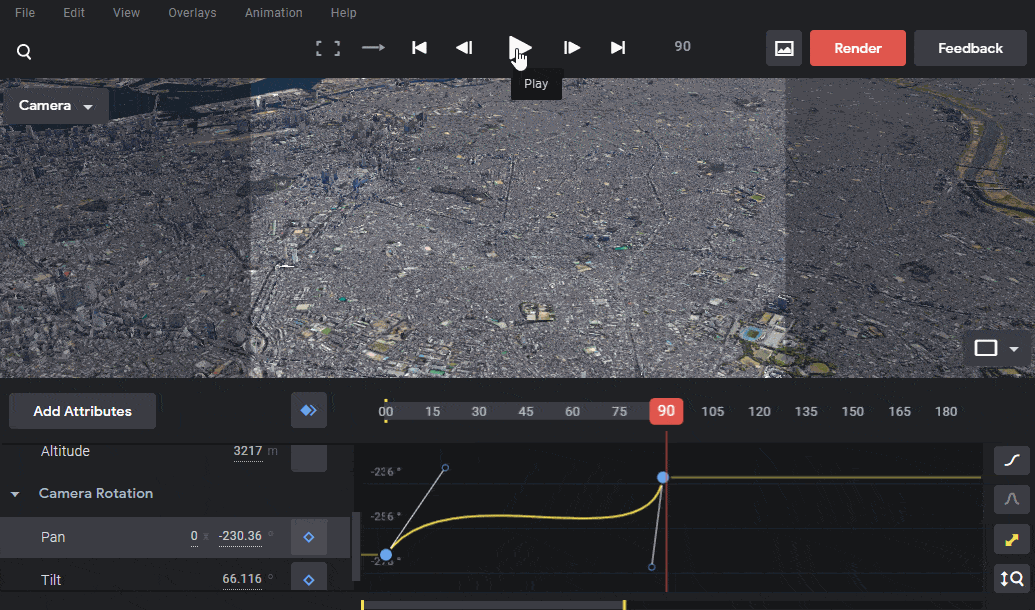This screenshot has height=610, width=1035.
Task: Toggle fullscreen viewport brackets icon
Action: tap(327, 48)
